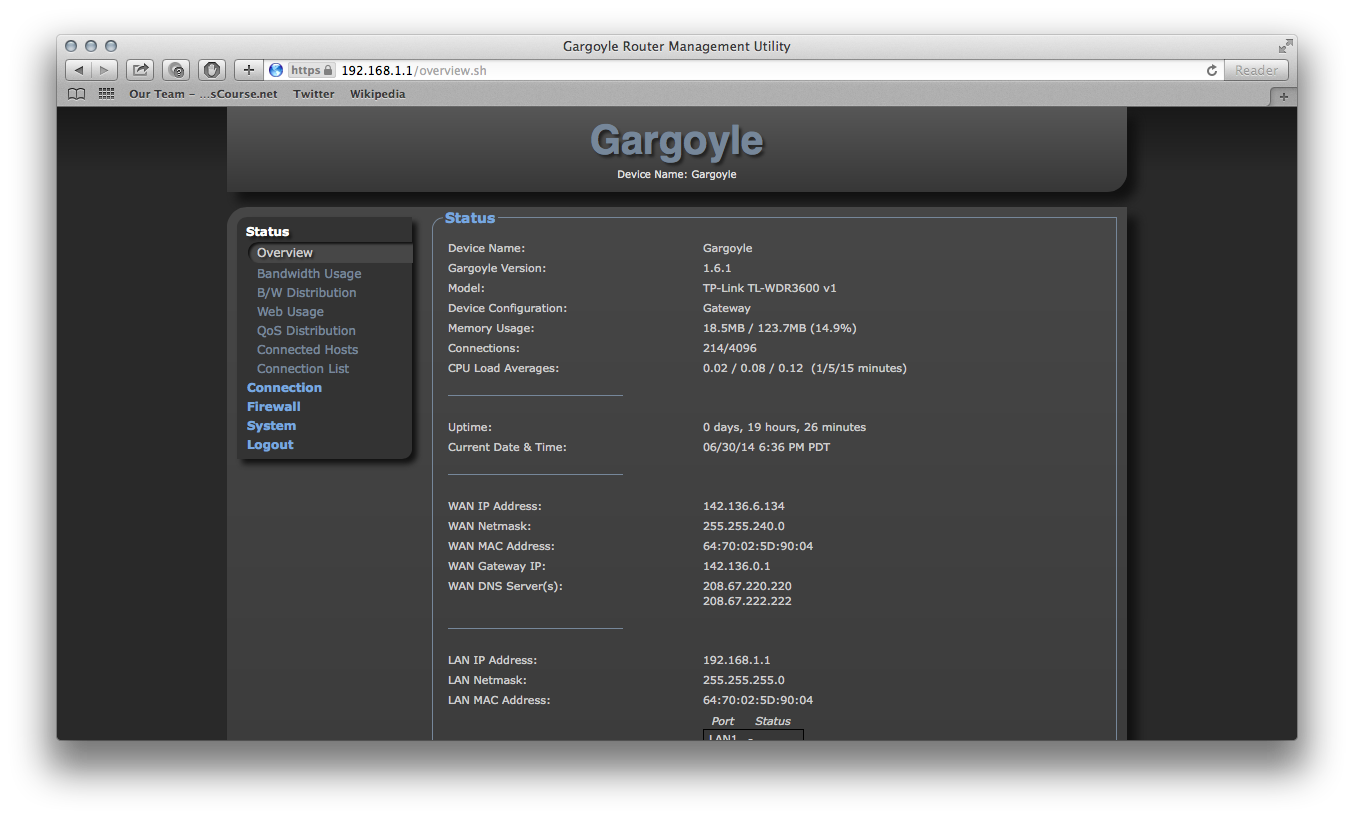This screenshot has width=1354, height=819.
Task: Click the model value TP-Link TL-WDR3600 v1
Action: pos(770,288)
